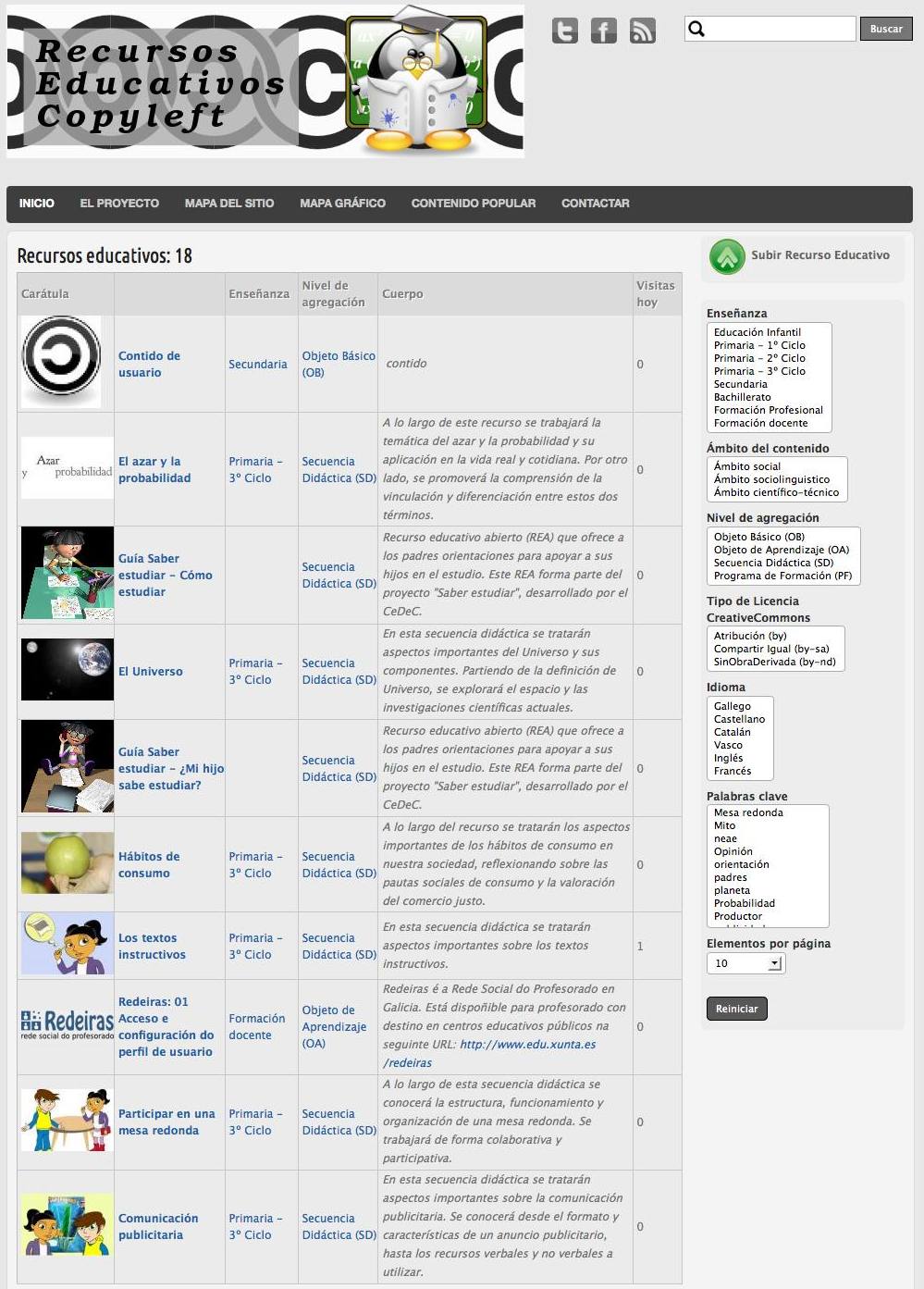
Task: Open the RSS feed icon
Action: tap(642, 31)
